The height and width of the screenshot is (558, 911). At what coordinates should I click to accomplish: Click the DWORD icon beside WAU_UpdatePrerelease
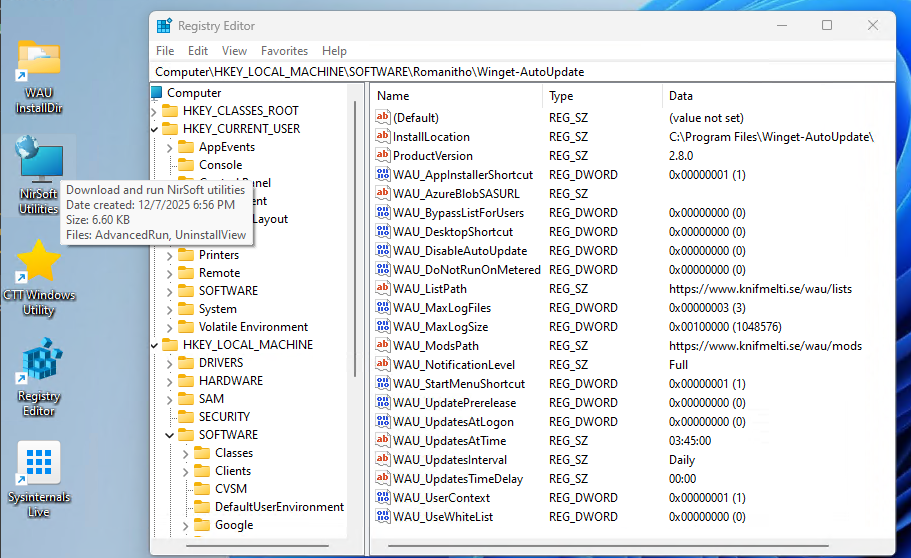382,402
